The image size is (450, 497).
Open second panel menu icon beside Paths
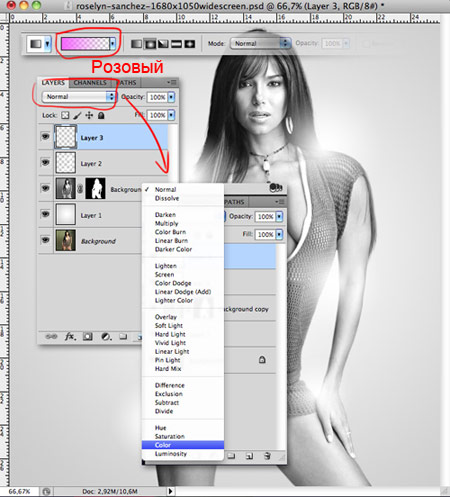click(x=280, y=202)
